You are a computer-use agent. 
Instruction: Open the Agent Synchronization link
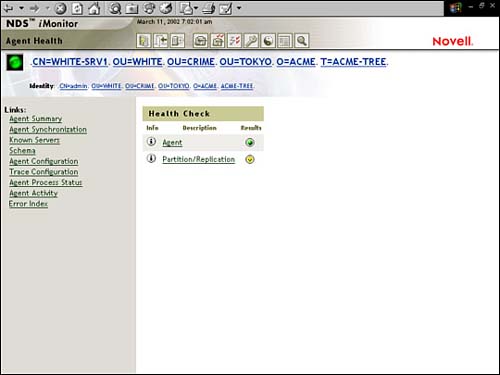[48, 129]
